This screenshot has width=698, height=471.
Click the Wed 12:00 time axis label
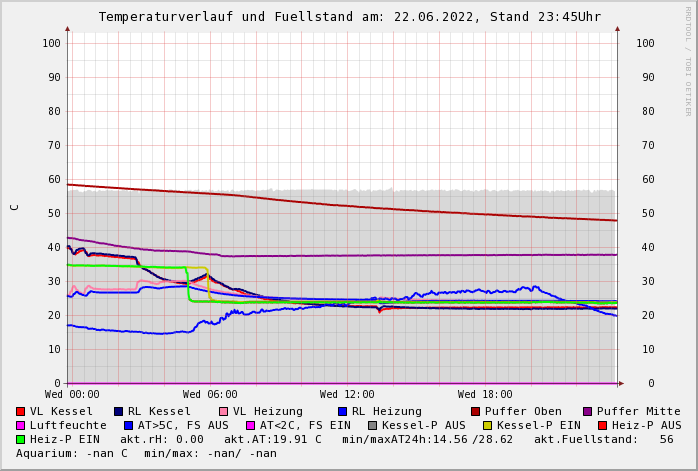pos(347,395)
